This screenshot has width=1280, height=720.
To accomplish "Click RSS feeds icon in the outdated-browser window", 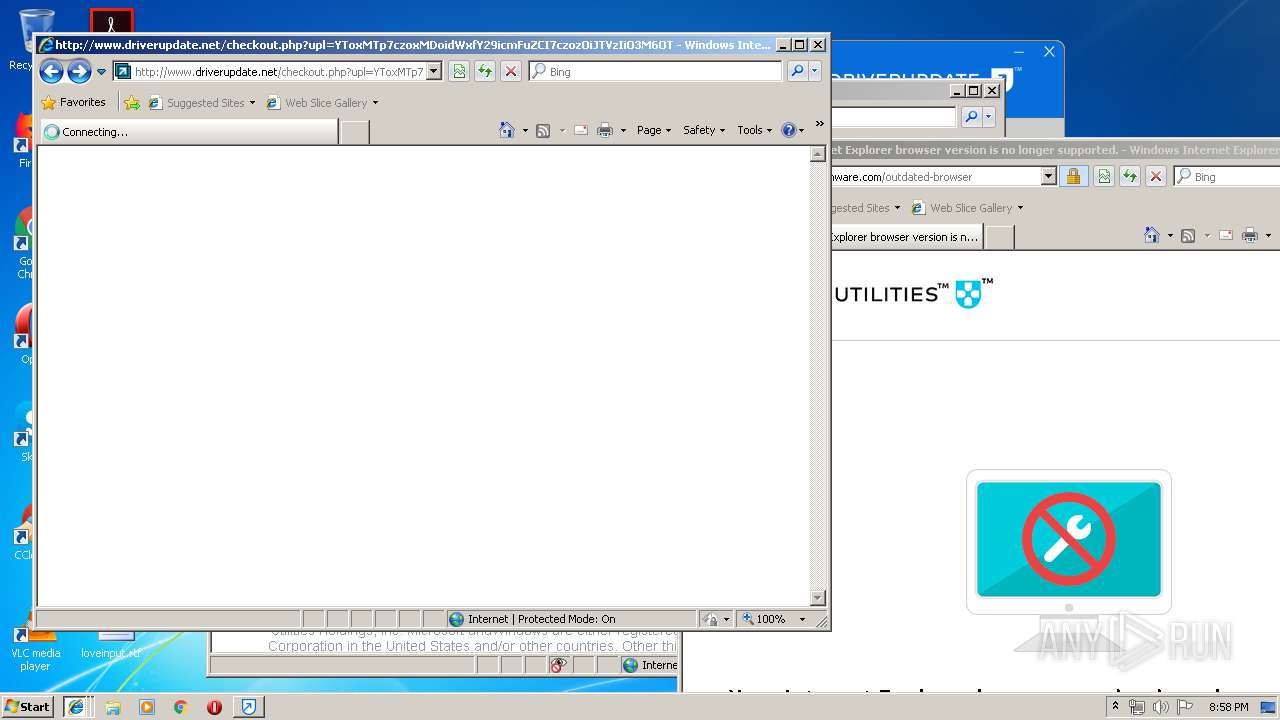I will tap(1188, 235).
